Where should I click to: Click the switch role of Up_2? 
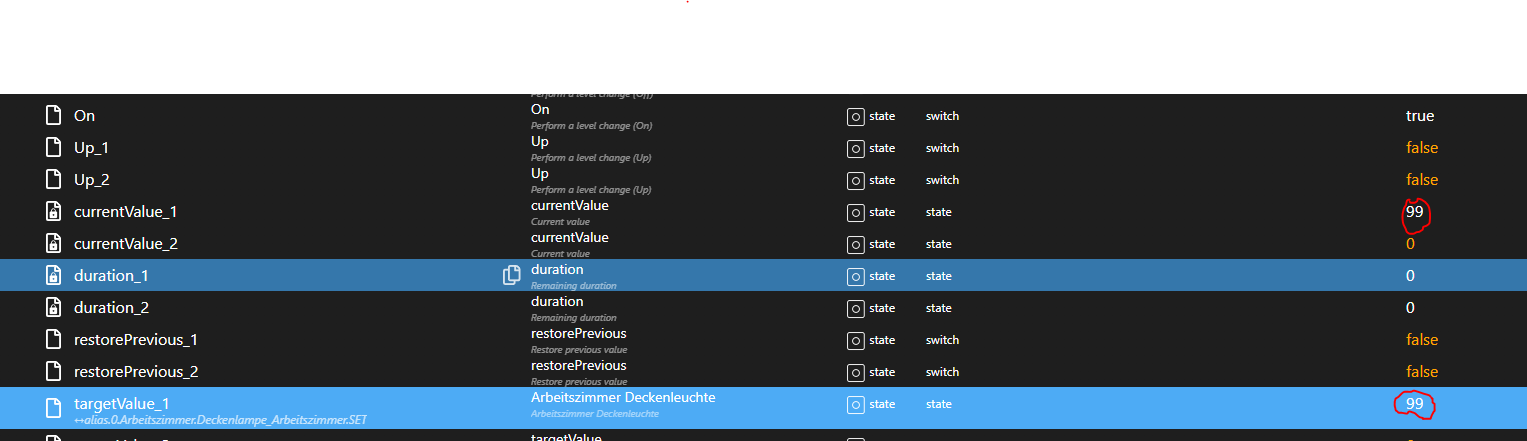point(942,180)
